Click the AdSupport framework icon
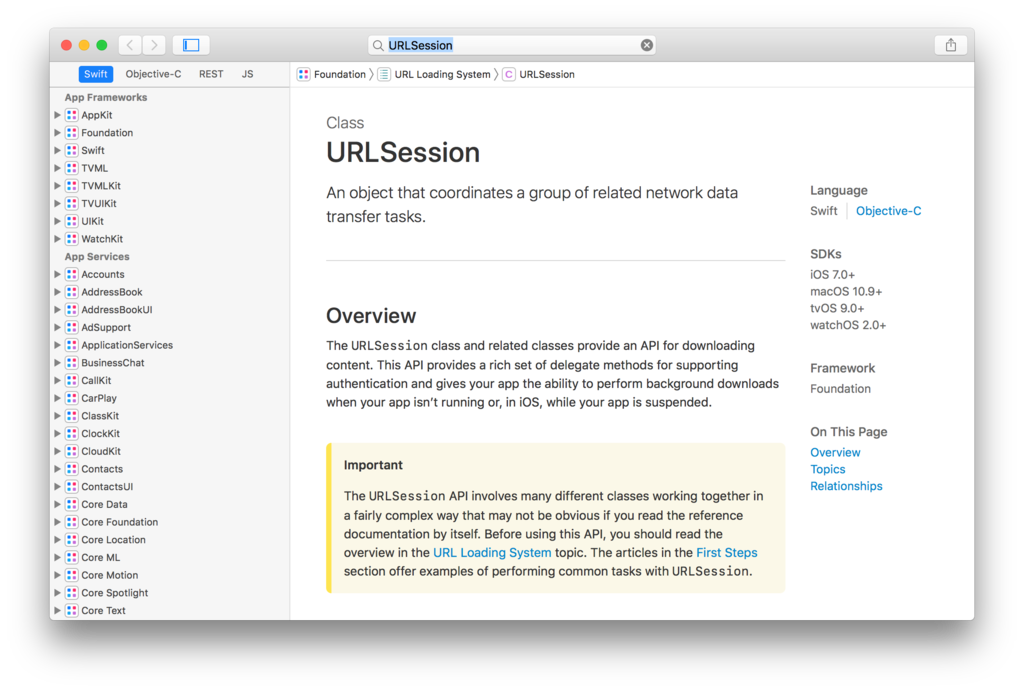1024x691 pixels. coord(72,327)
